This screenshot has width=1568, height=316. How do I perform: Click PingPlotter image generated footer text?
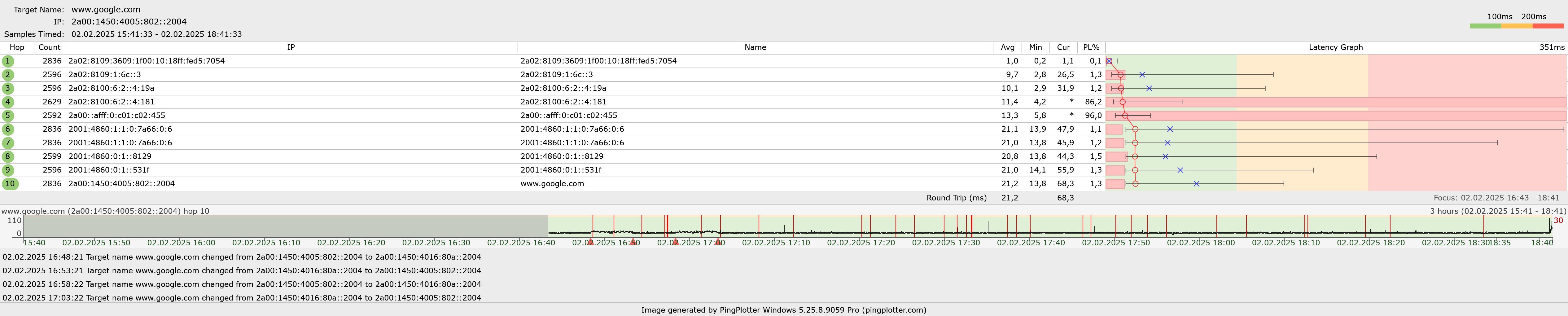(x=783, y=310)
